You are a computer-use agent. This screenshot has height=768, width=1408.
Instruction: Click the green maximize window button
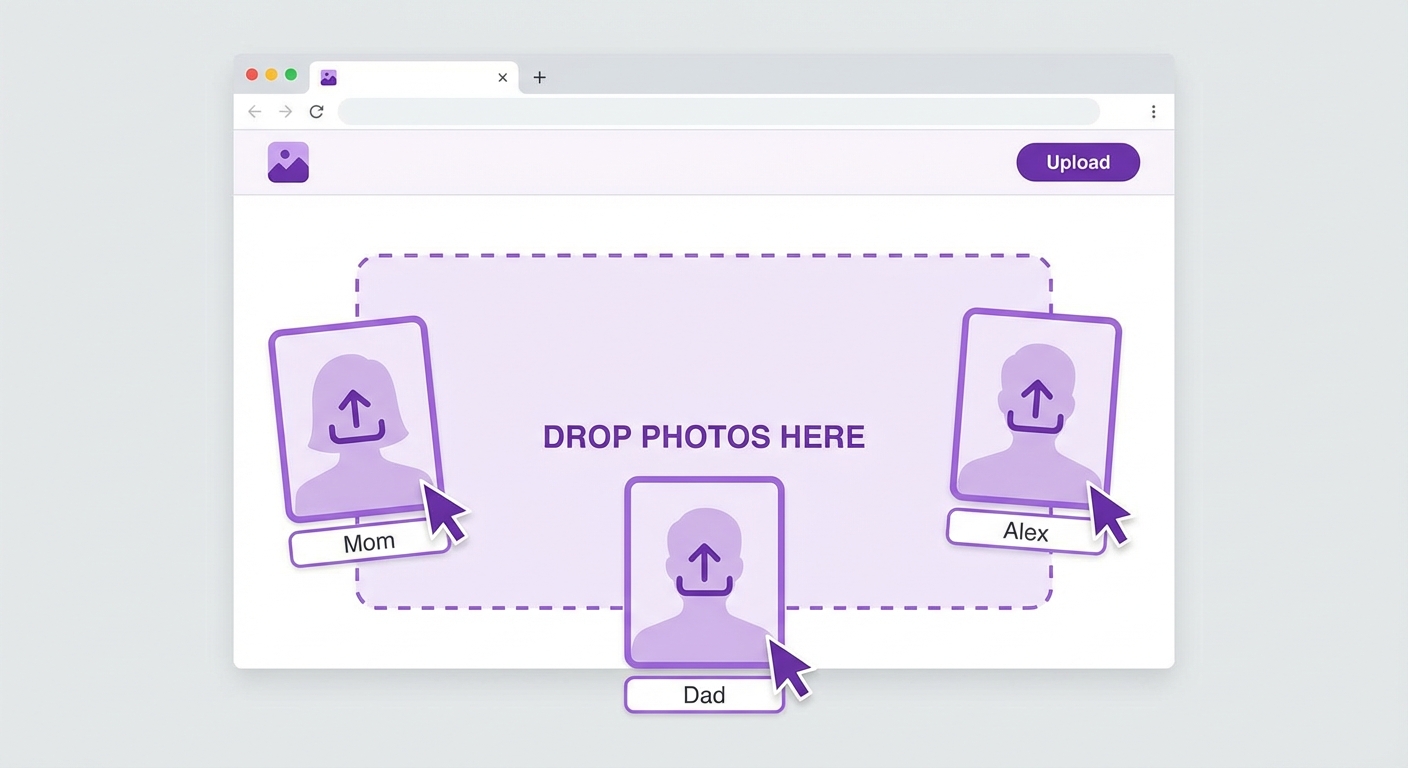291,75
